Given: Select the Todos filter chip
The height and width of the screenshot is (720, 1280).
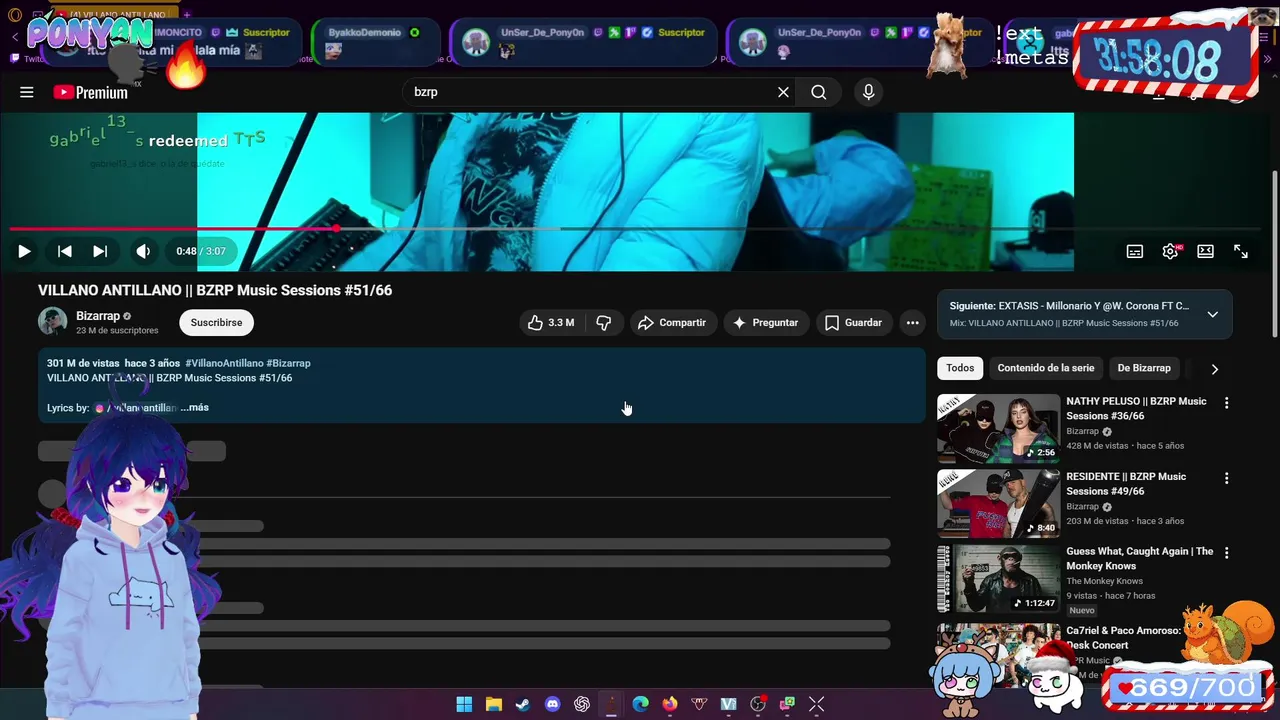Looking at the screenshot, I should (960, 368).
